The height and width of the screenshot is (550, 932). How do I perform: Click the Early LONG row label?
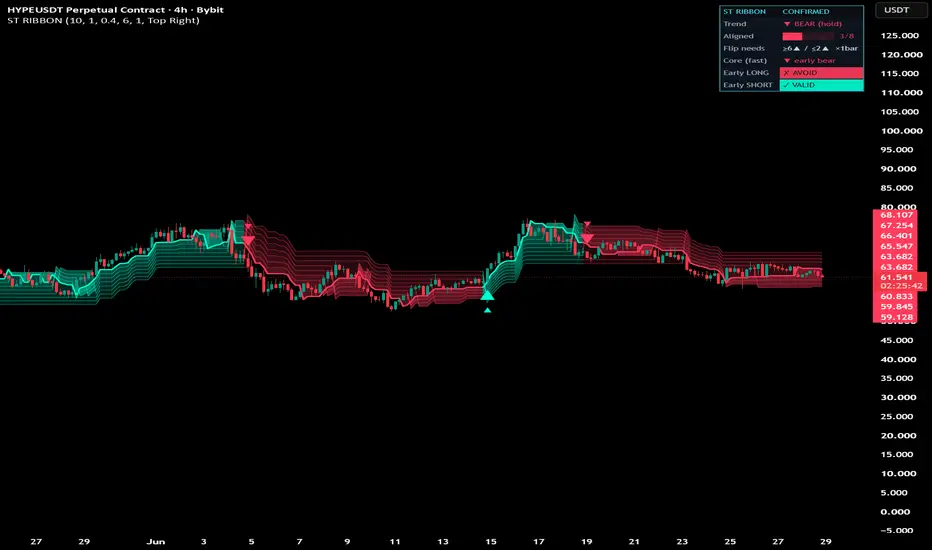(x=746, y=73)
